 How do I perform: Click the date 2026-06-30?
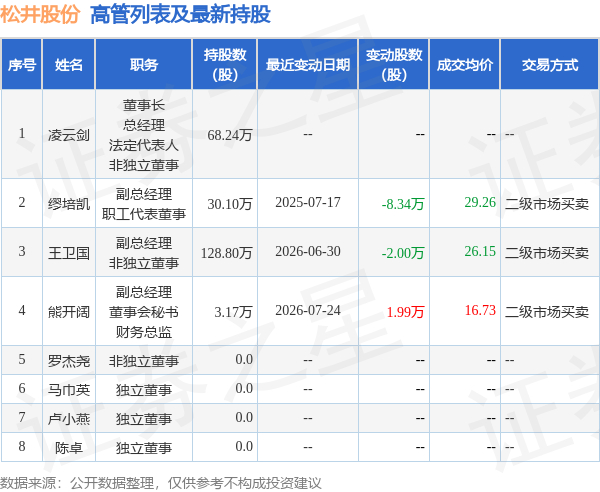[x=308, y=251]
